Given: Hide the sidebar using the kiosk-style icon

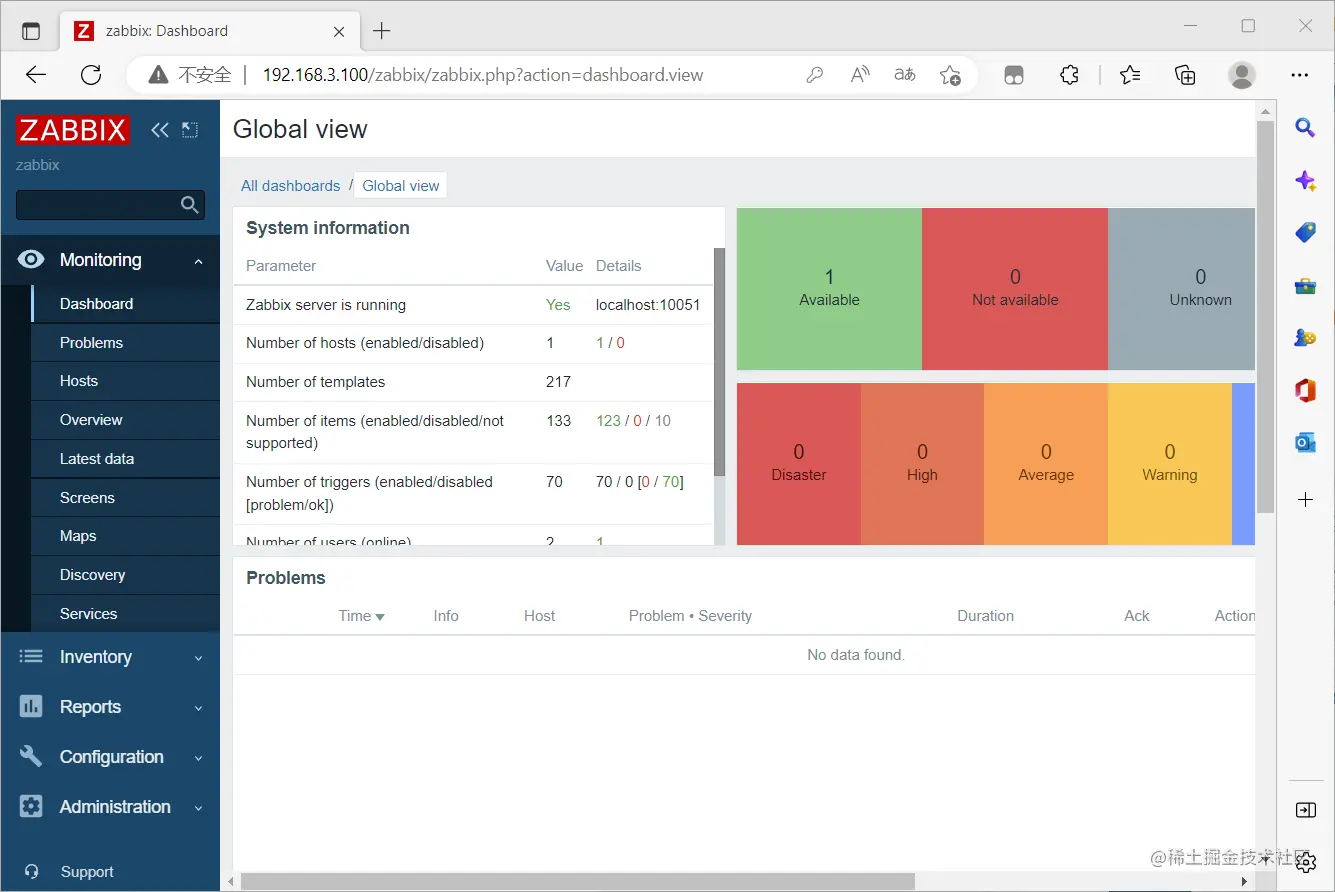Looking at the screenshot, I should (190, 130).
